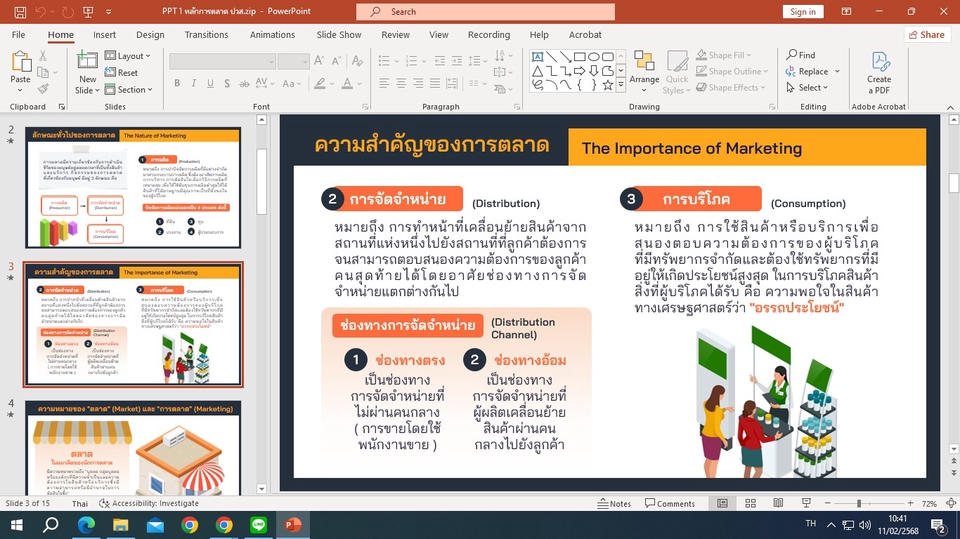The height and width of the screenshot is (539, 960).
Task: Toggle Strikethrough formatting
Action: click(244, 83)
